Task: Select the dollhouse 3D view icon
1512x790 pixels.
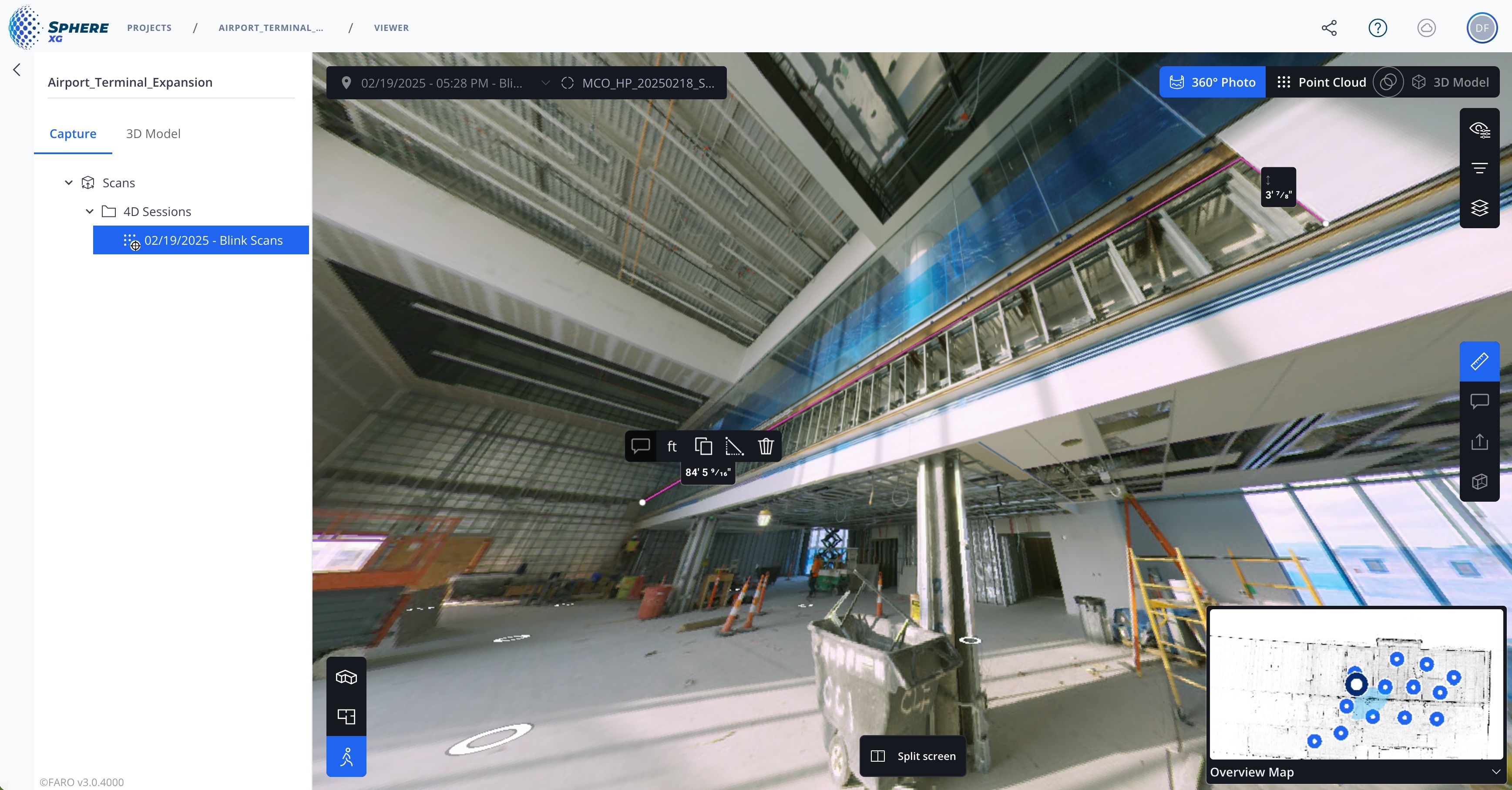Action: [346, 678]
